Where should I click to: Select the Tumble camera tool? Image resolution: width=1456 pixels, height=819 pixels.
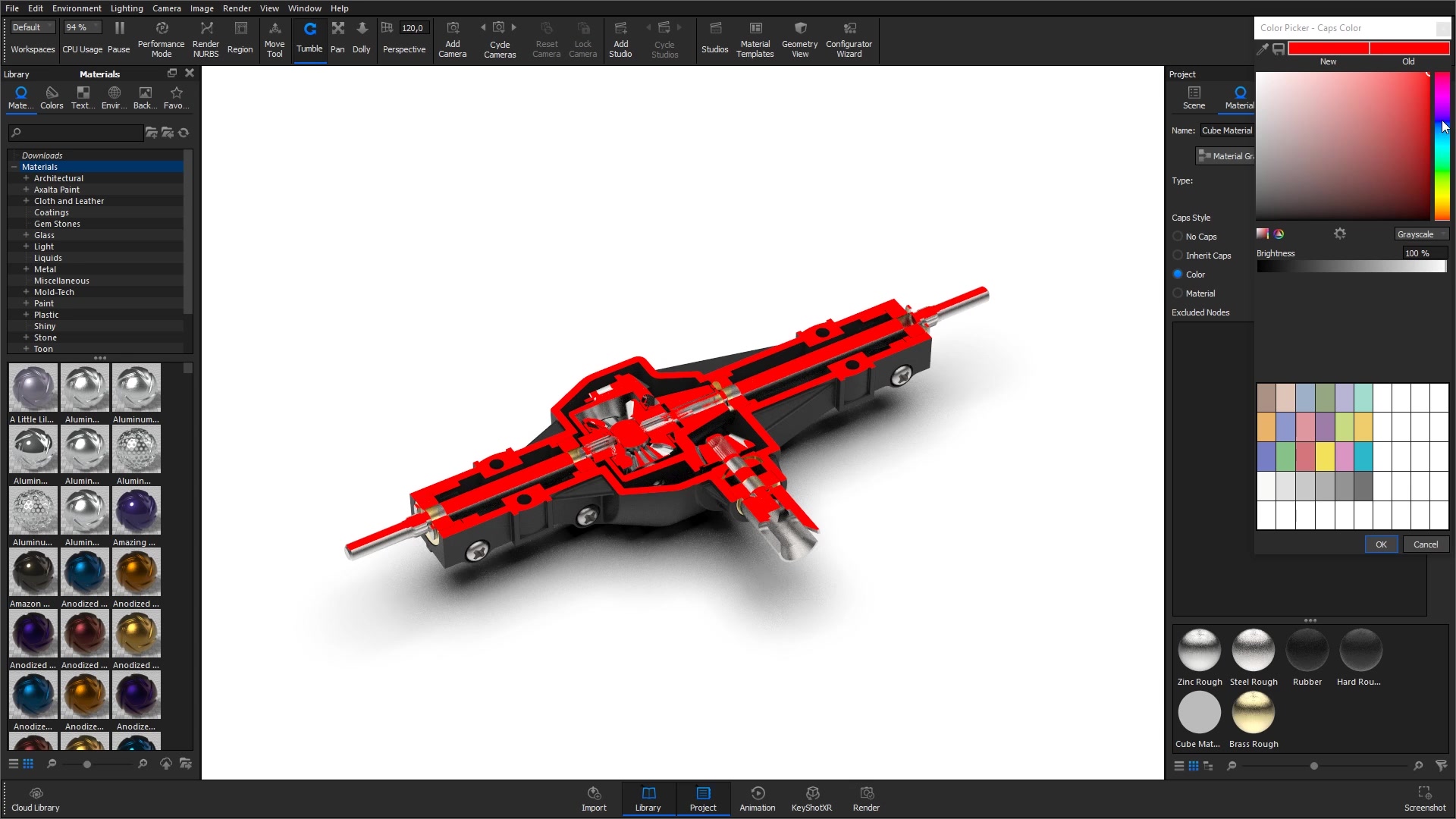[309, 36]
